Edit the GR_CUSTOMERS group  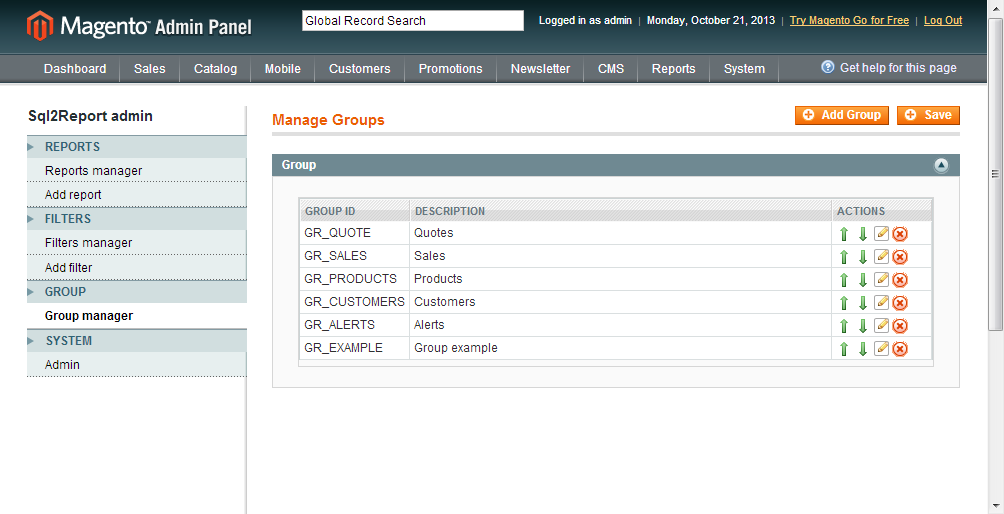pos(882,303)
